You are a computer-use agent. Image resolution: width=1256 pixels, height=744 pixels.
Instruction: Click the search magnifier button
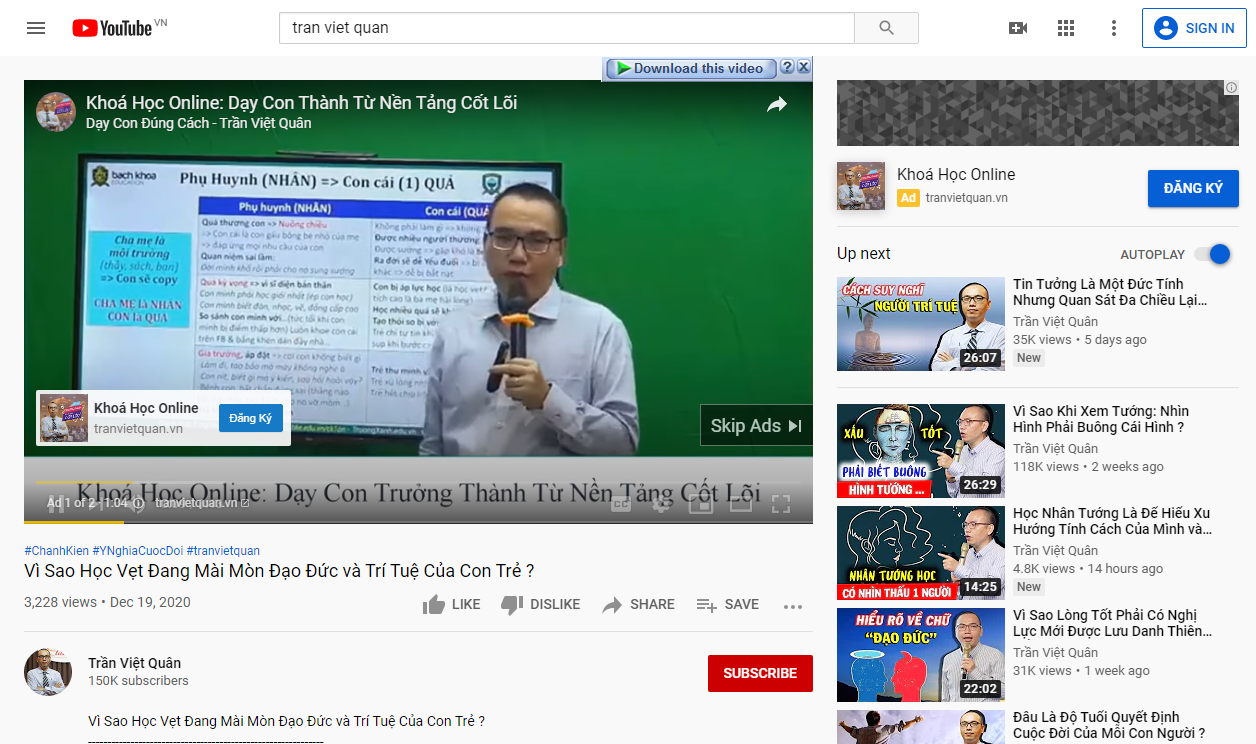[886, 28]
